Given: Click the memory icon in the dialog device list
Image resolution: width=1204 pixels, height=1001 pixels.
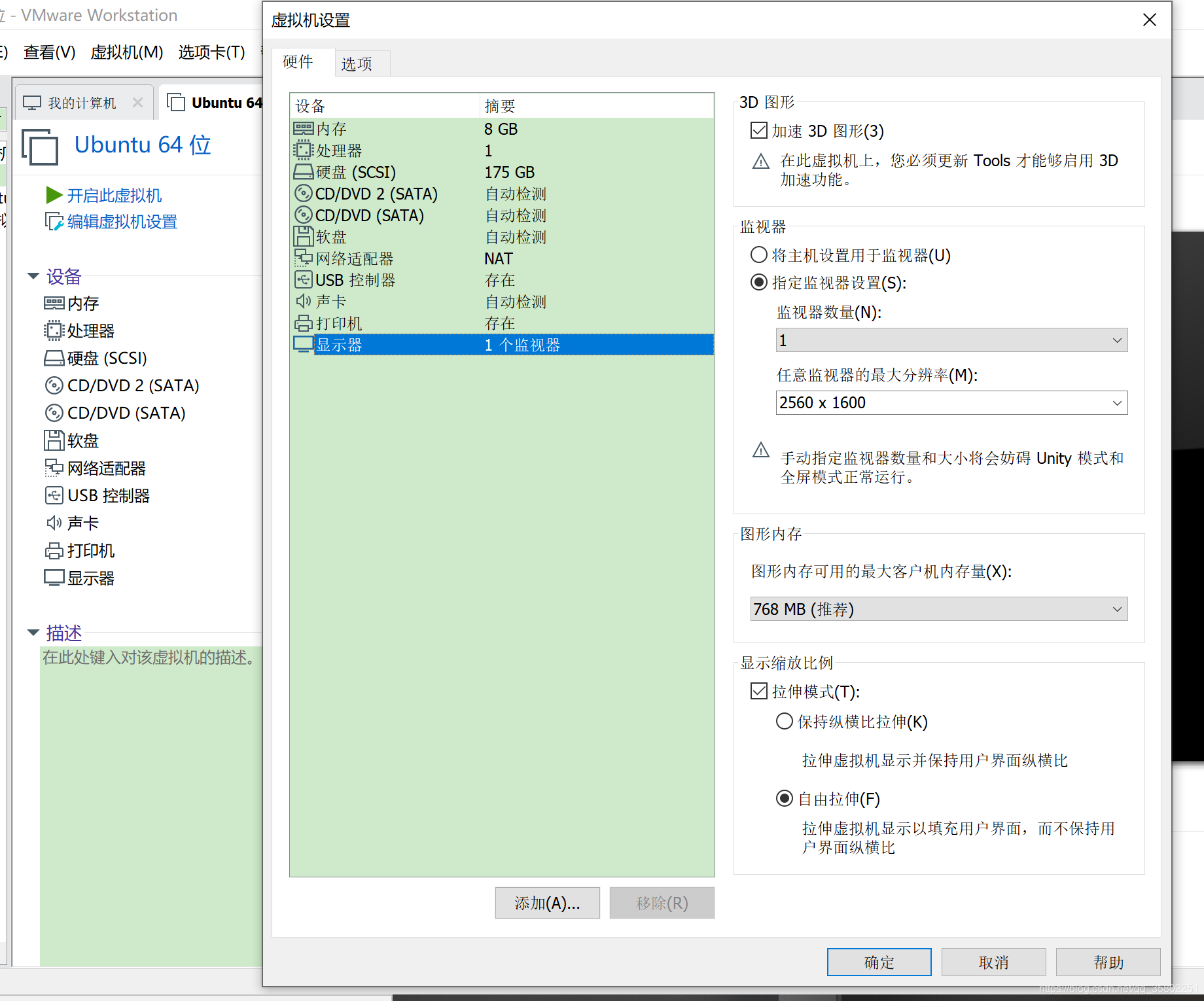Looking at the screenshot, I should coord(303,129).
